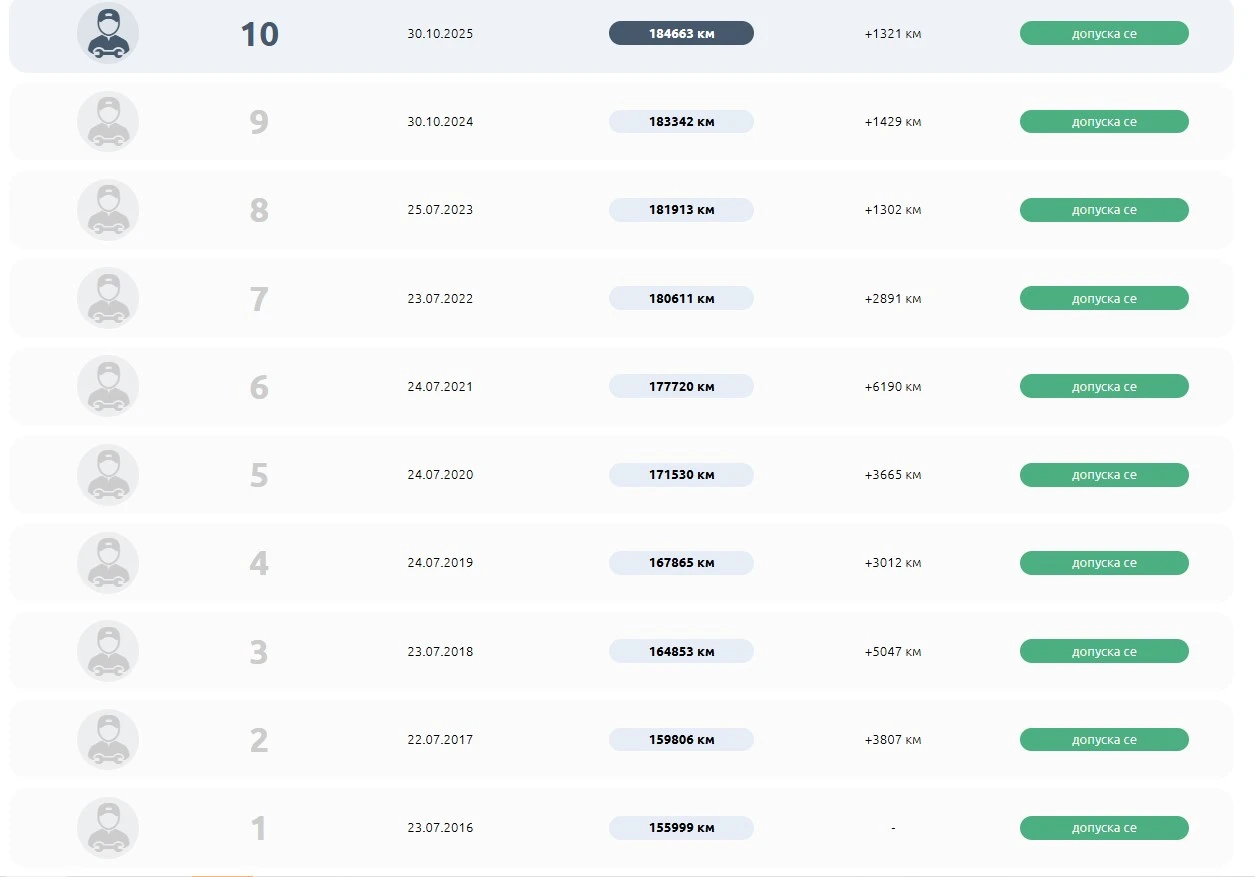1255x877 pixels.
Task: Click the +3665 км difference value
Action: point(893,475)
